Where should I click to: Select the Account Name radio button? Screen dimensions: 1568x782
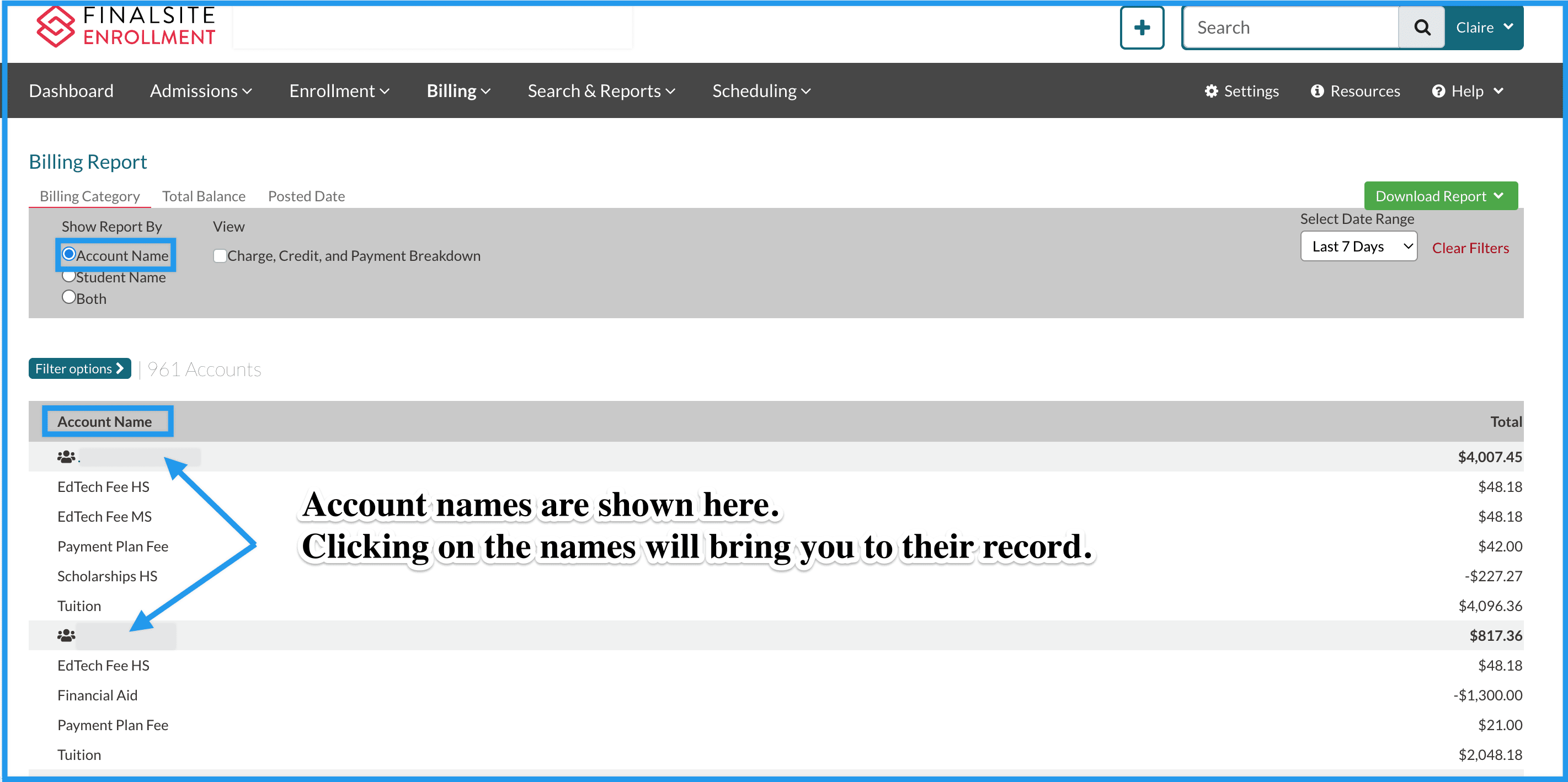click(69, 254)
